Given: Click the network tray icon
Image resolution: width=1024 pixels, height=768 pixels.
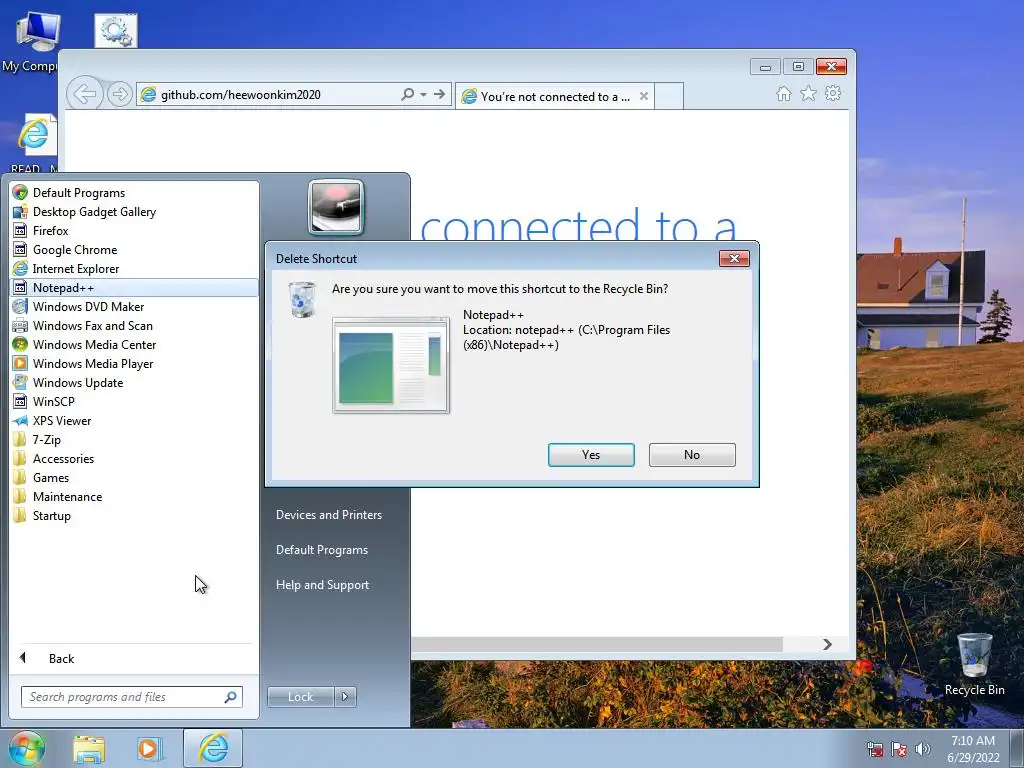Looking at the screenshot, I should [x=874, y=749].
